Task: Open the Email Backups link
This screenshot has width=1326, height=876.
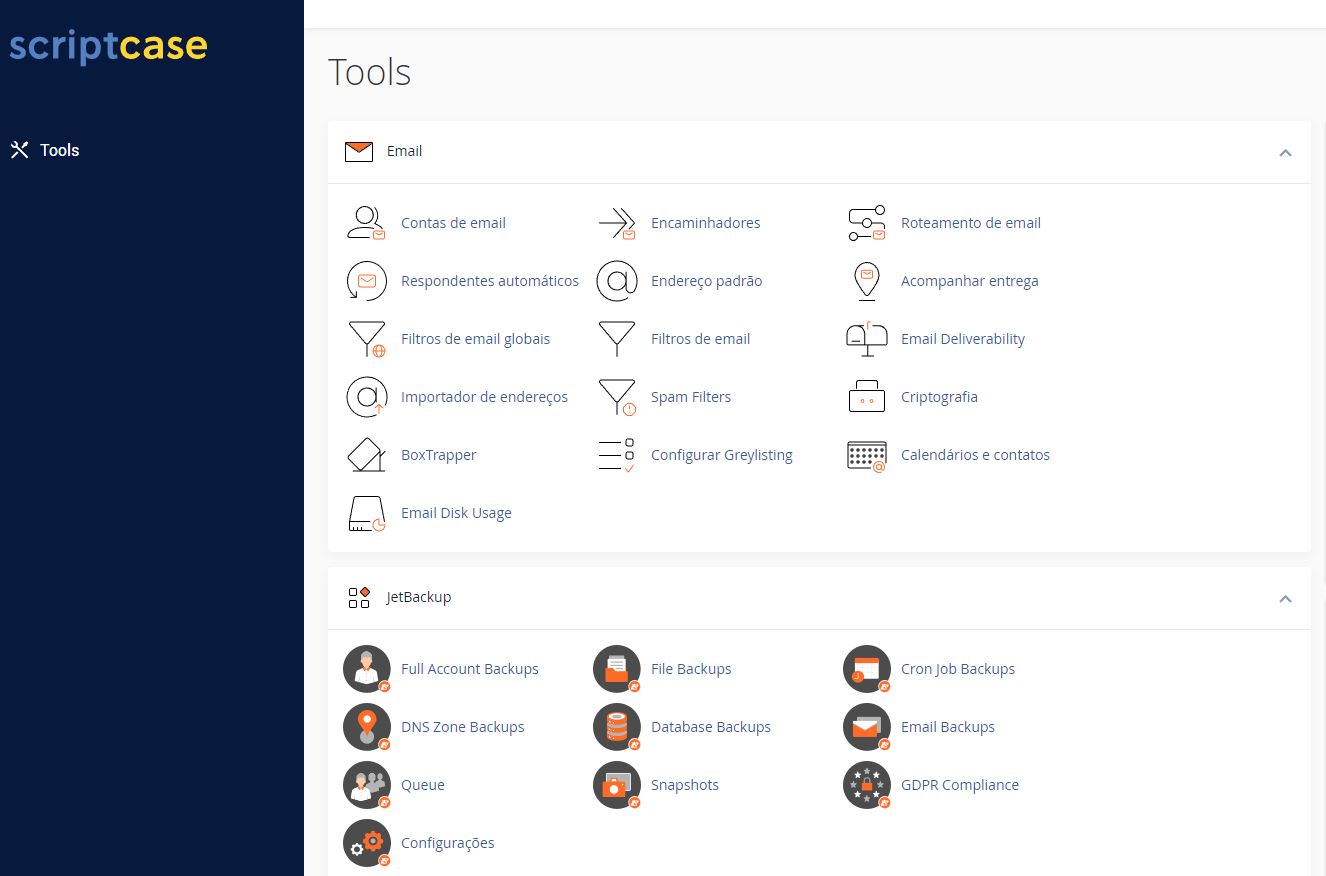Action: coord(947,727)
